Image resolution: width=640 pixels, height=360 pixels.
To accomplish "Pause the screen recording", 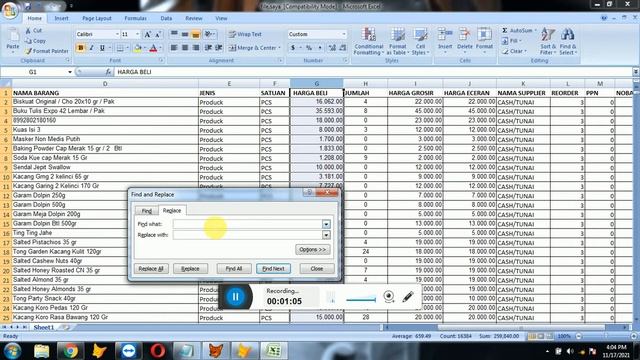I will coord(236,297).
